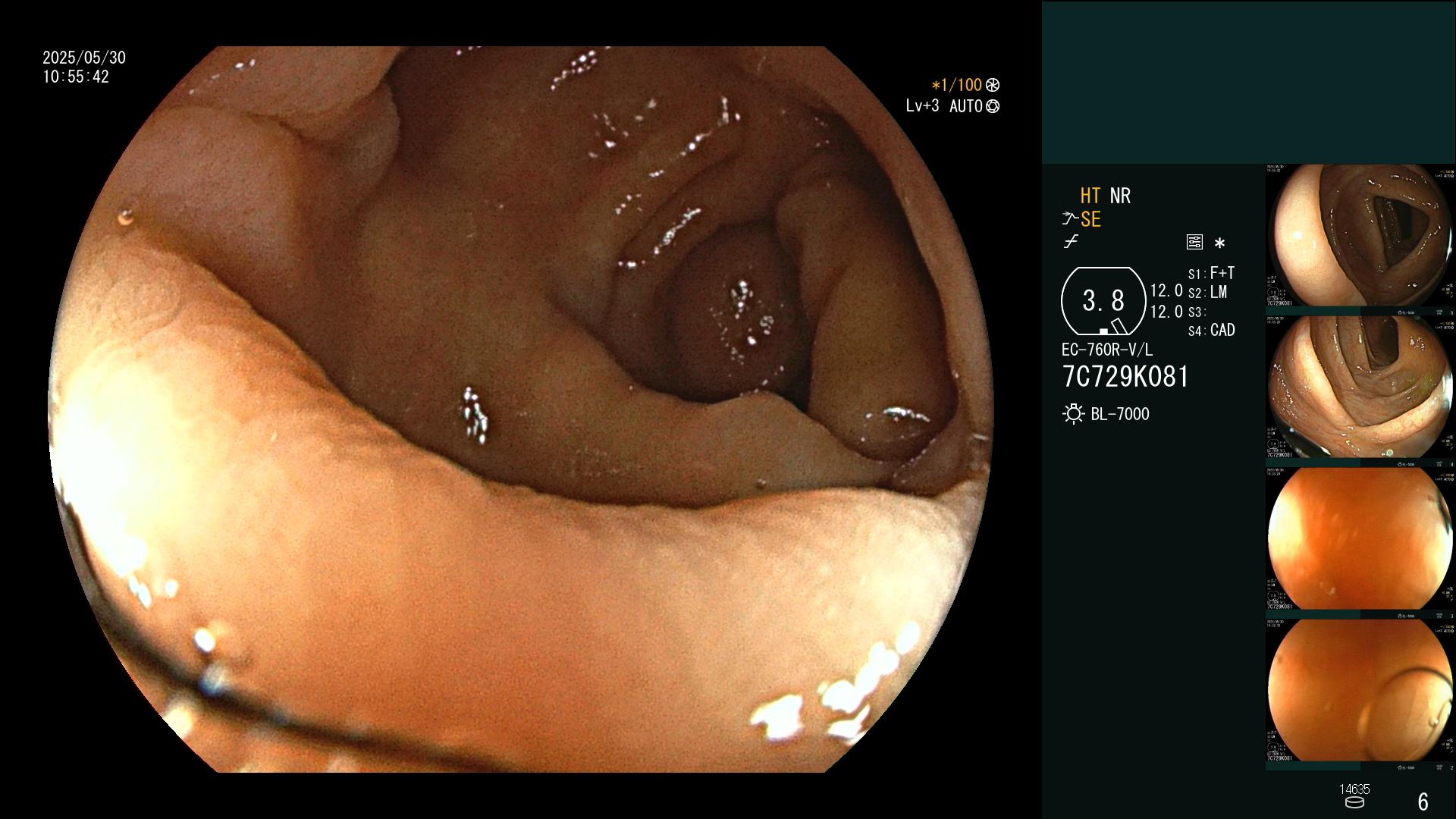The width and height of the screenshot is (1456, 819).
Task: Click the light source lamp icon
Action: [x=1073, y=414]
